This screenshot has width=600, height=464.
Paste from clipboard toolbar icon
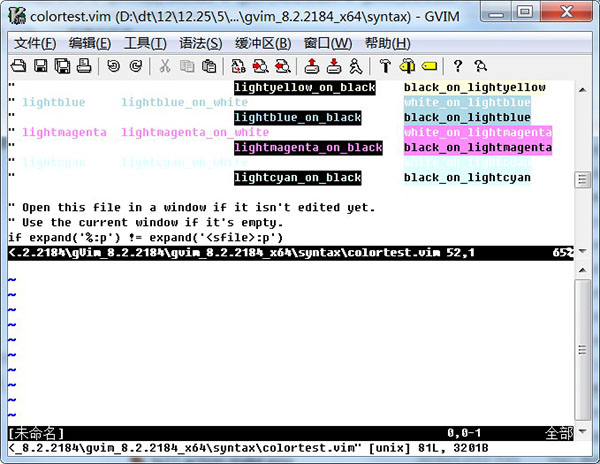209,66
